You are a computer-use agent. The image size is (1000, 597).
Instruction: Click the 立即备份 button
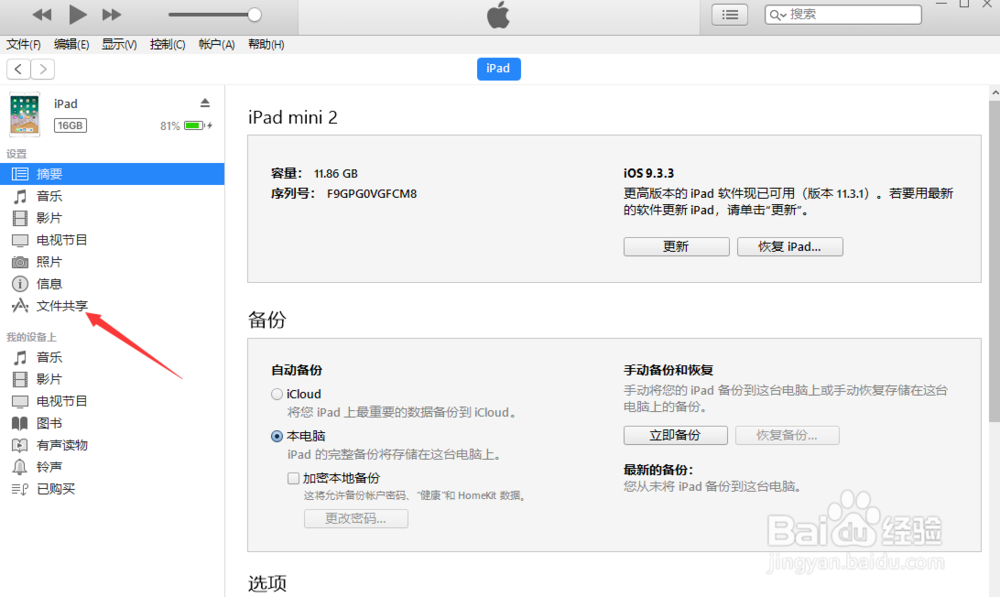coord(675,436)
